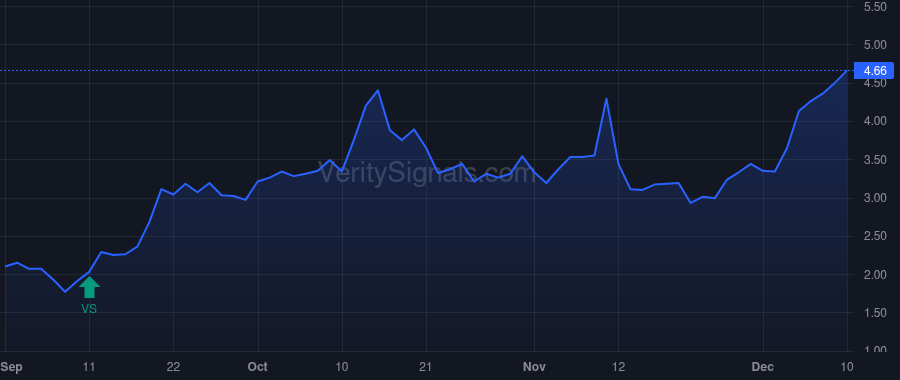Image resolution: width=900 pixels, height=380 pixels.
Task: Click the 2.50 price axis label
Action: (875, 236)
